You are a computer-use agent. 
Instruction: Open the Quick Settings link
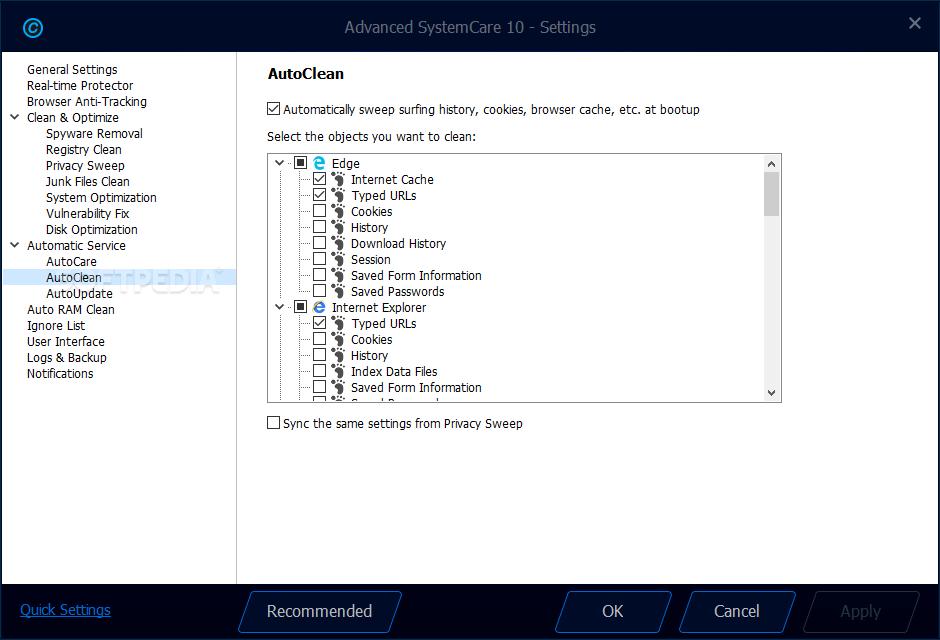point(65,609)
